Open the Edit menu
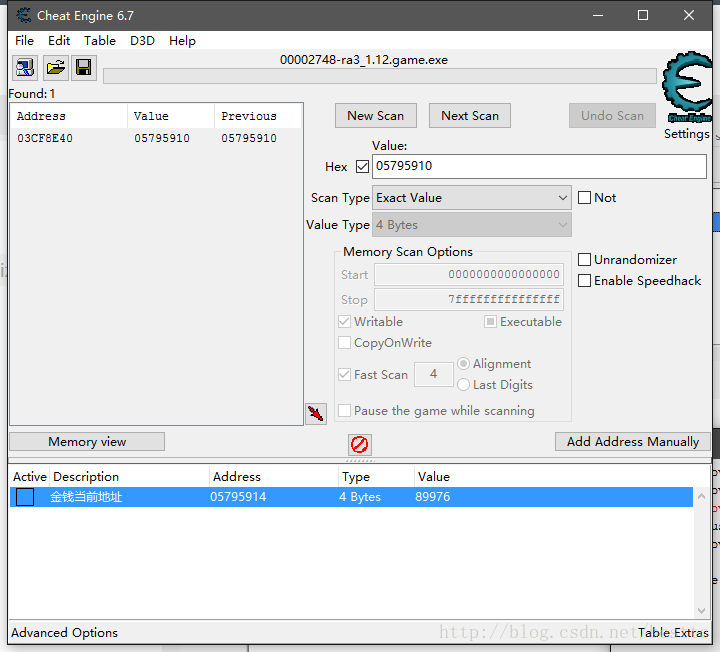The width and height of the screenshot is (720, 652). pyautogui.click(x=59, y=41)
